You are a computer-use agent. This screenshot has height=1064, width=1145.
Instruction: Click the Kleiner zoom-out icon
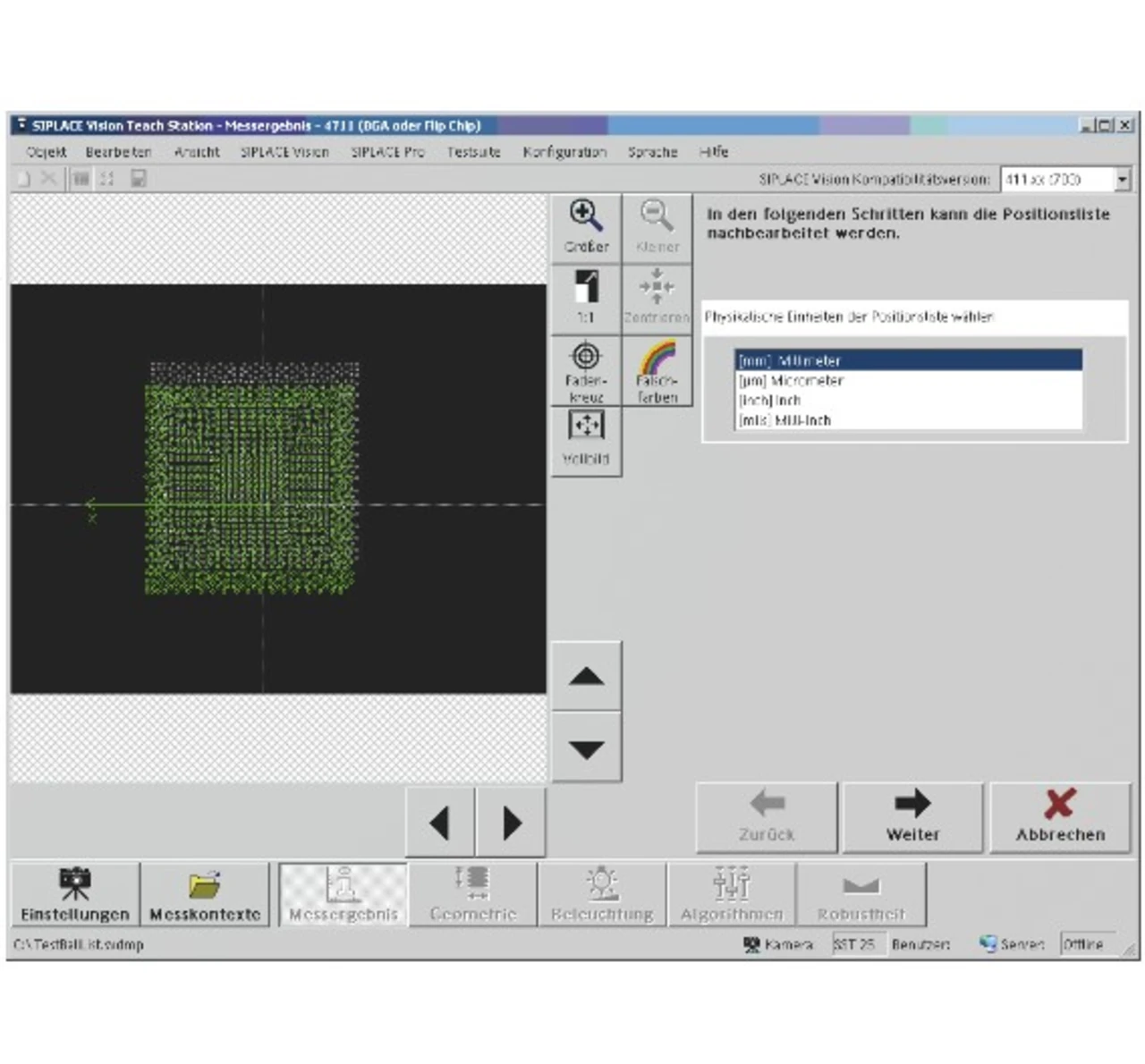[x=657, y=227]
